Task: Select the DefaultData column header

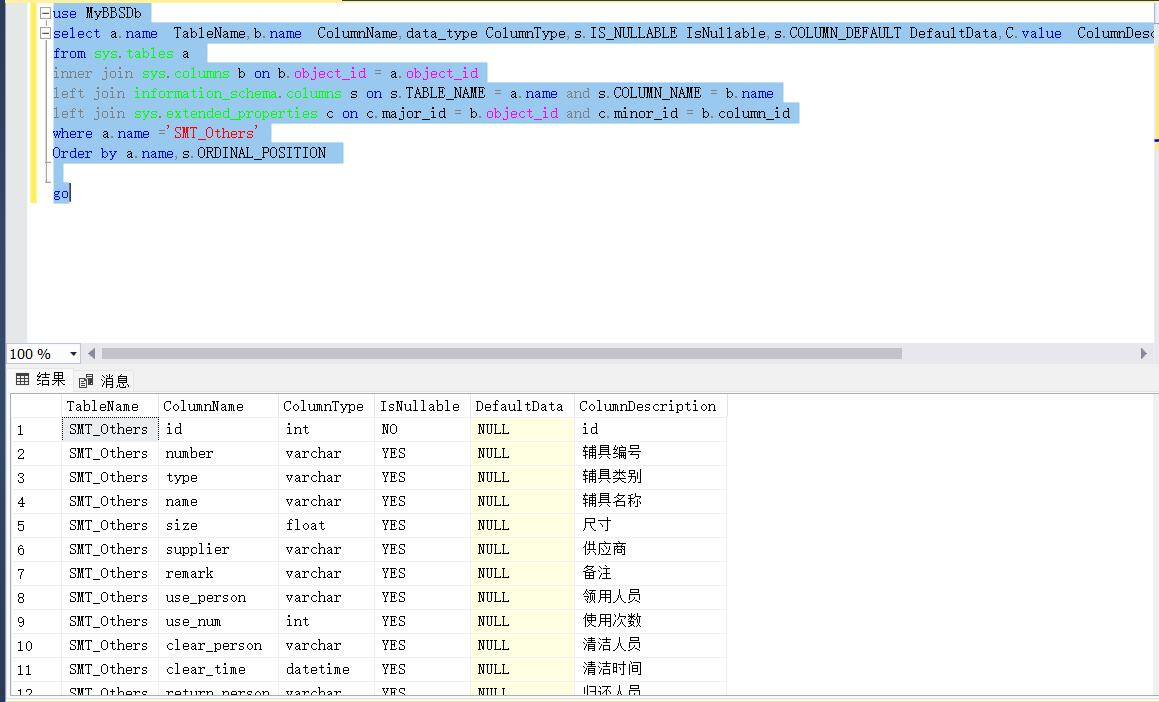Action: pyautogui.click(x=523, y=406)
